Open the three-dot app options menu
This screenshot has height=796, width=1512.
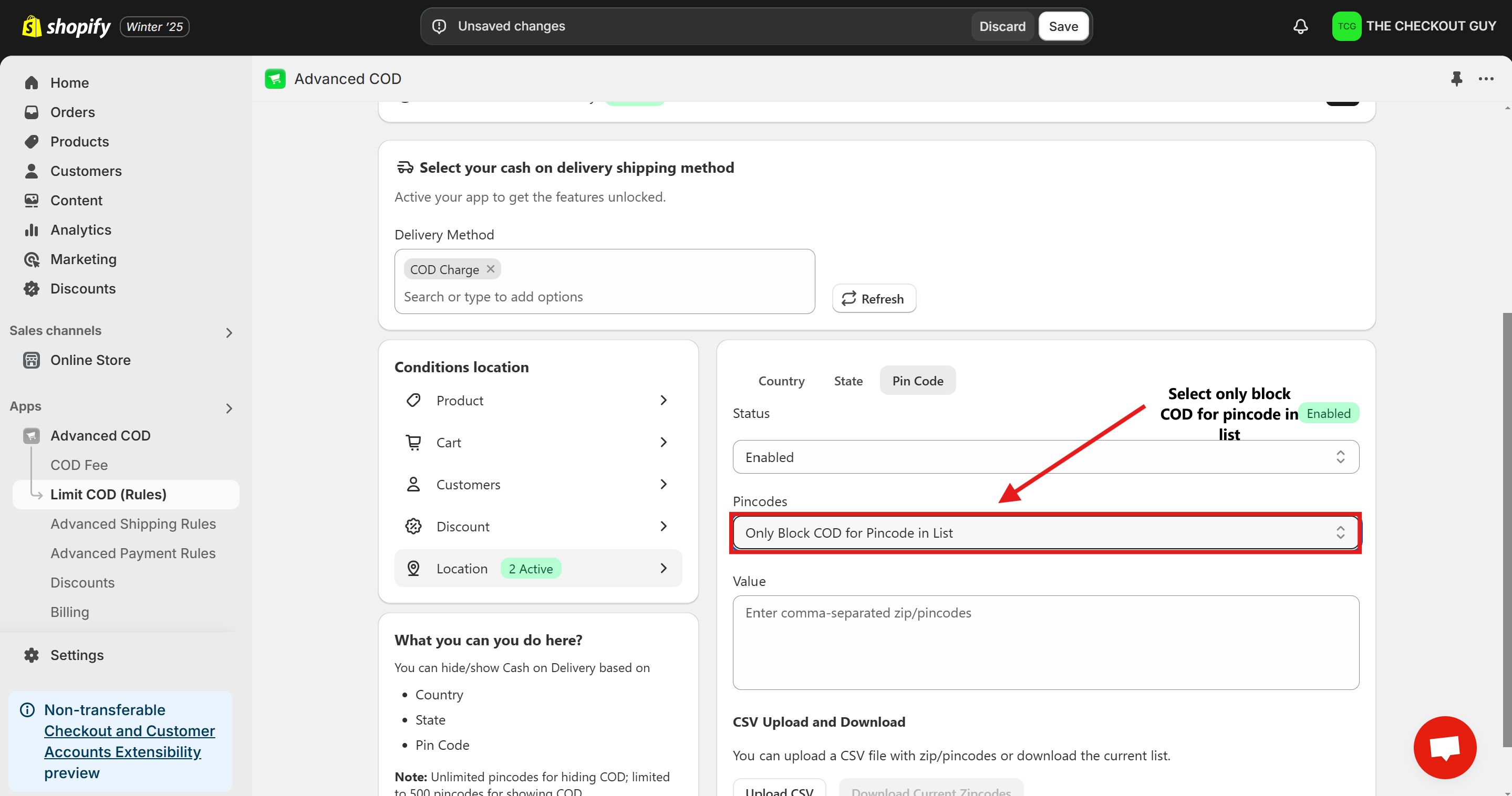[1486, 79]
